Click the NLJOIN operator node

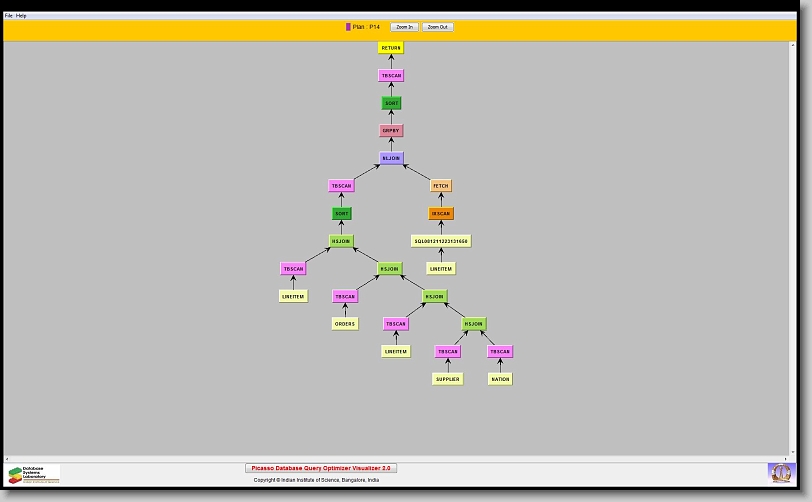click(391, 158)
